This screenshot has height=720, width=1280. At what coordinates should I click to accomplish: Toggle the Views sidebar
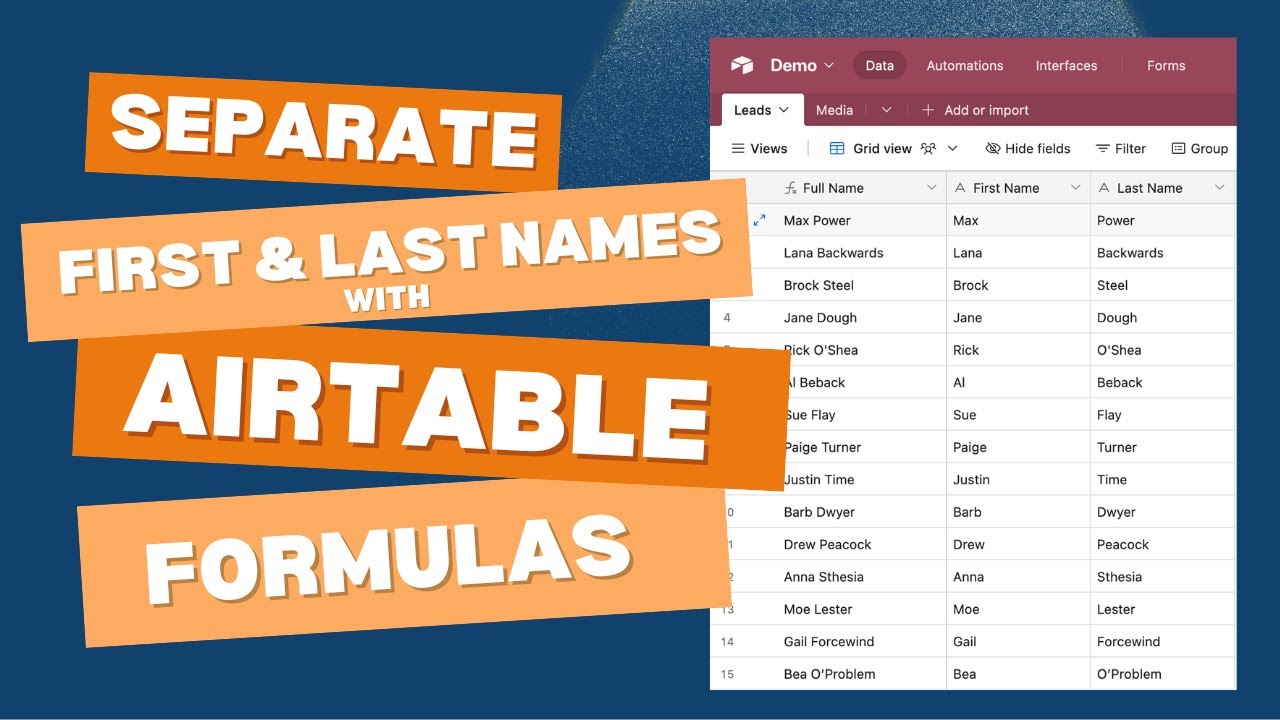(x=759, y=148)
